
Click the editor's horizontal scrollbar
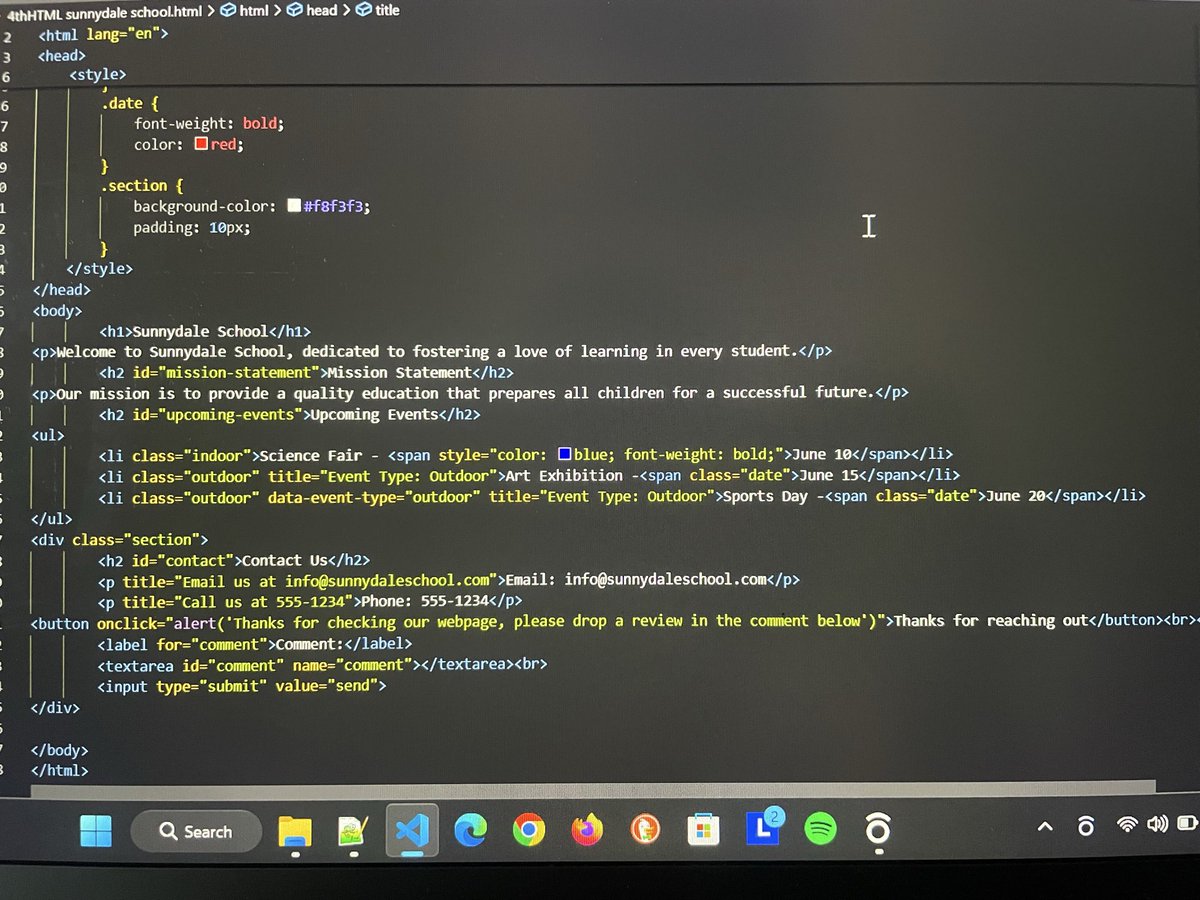[x=592, y=789]
